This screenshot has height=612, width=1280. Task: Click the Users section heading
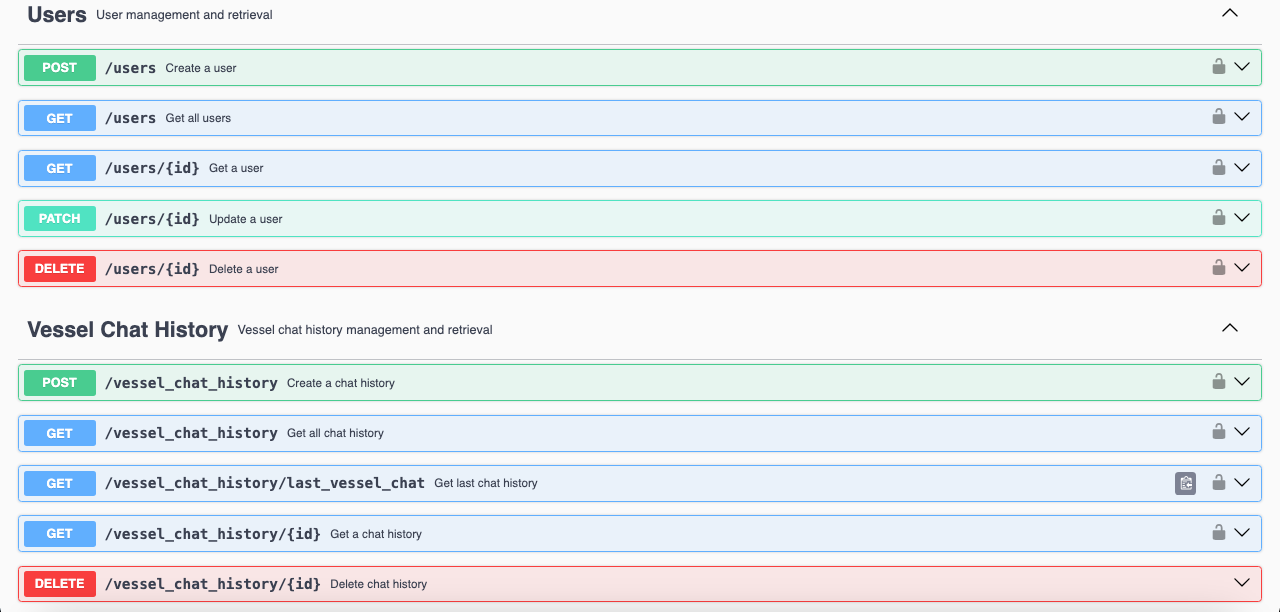(57, 15)
